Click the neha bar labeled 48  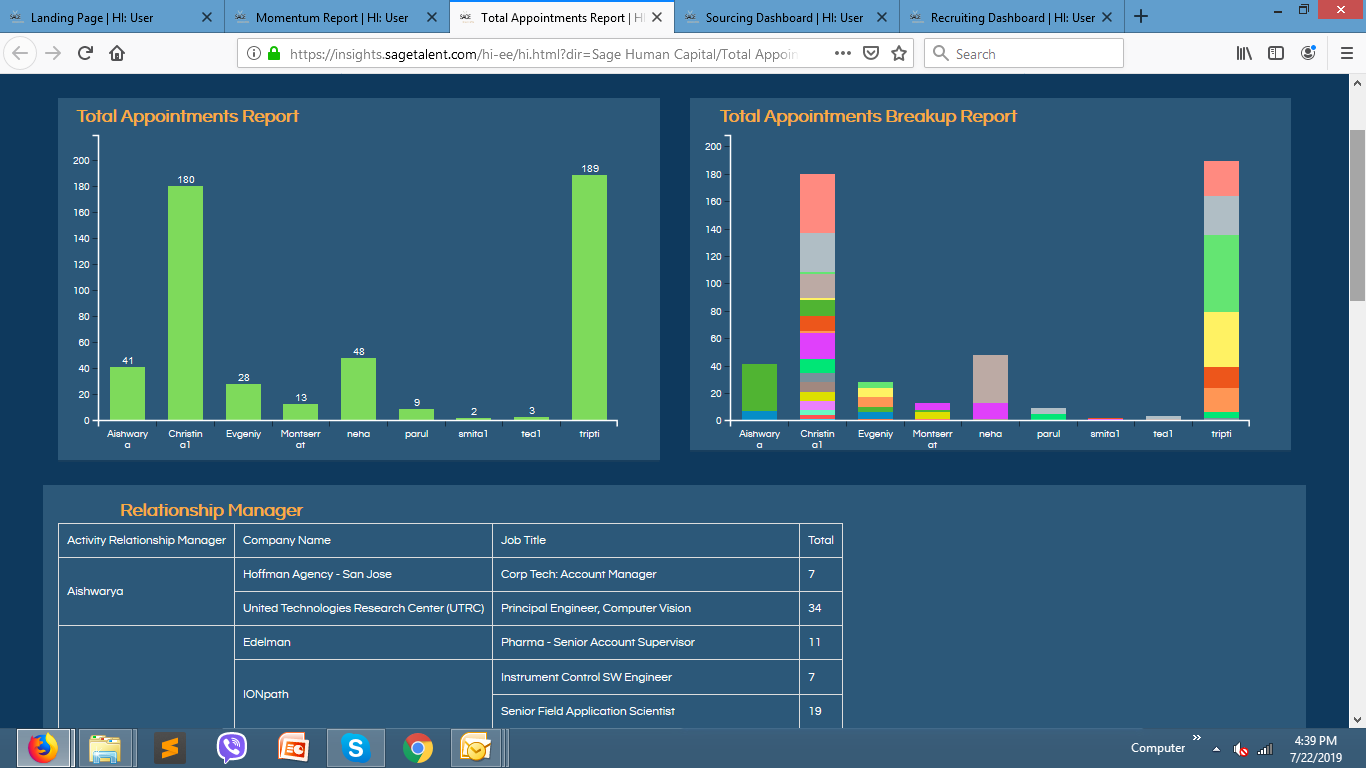(358, 389)
